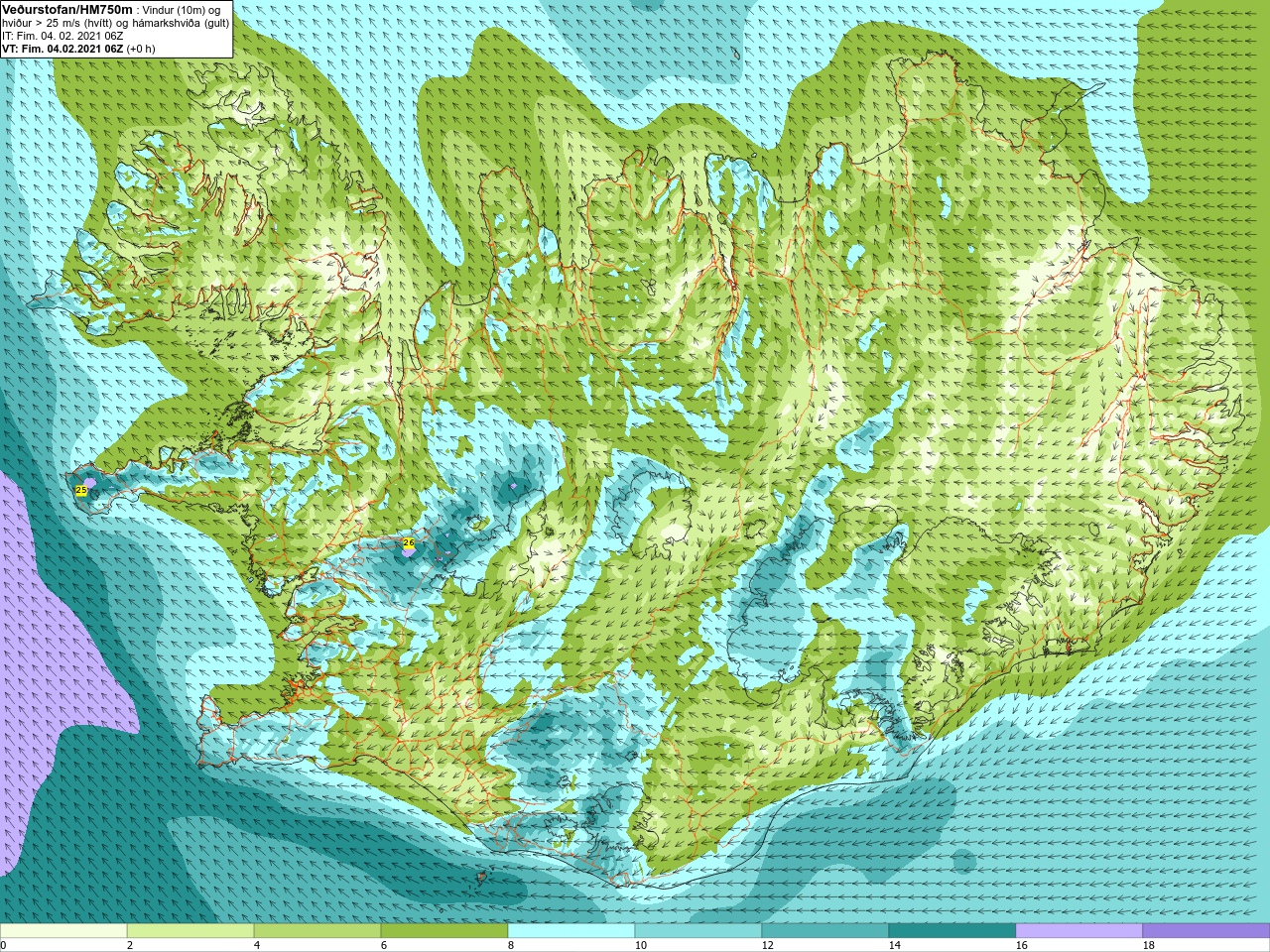
Task: Click the legend scale value "2"
Action: click(130, 945)
